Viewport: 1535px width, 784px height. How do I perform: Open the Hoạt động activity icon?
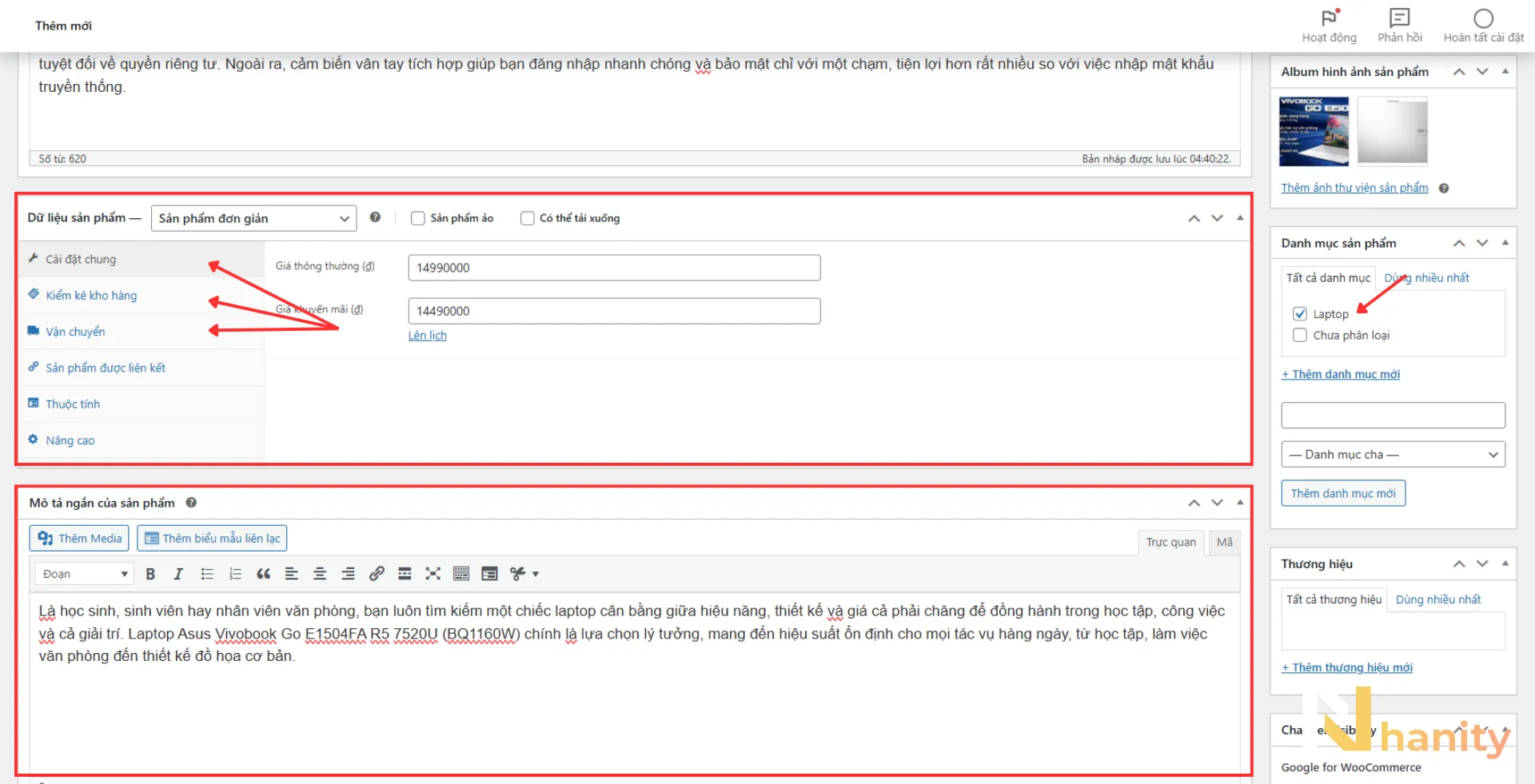tap(1329, 26)
